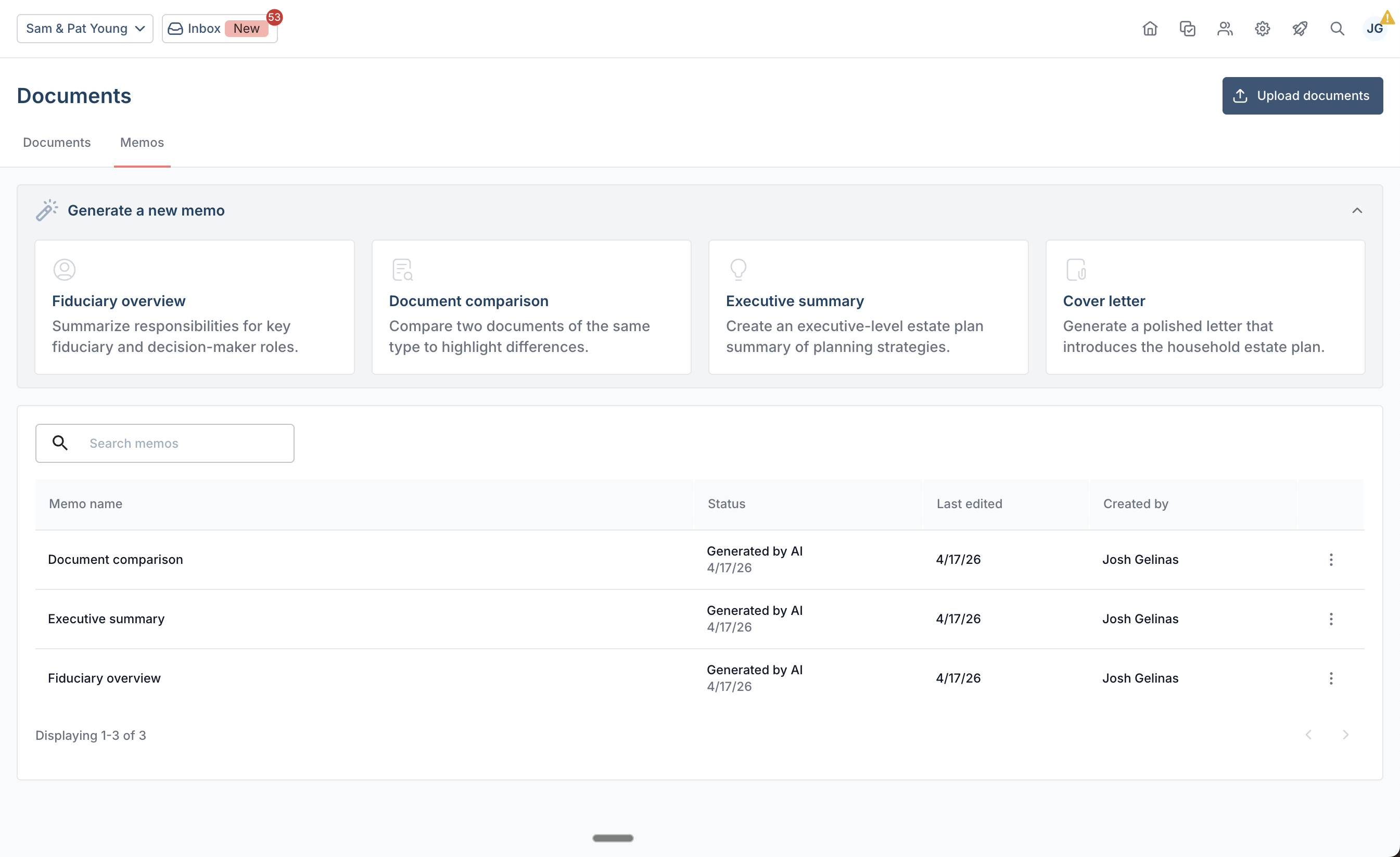The height and width of the screenshot is (857, 1400).
Task: Collapse the Generate a new memo panel
Action: (x=1357, y=210)
